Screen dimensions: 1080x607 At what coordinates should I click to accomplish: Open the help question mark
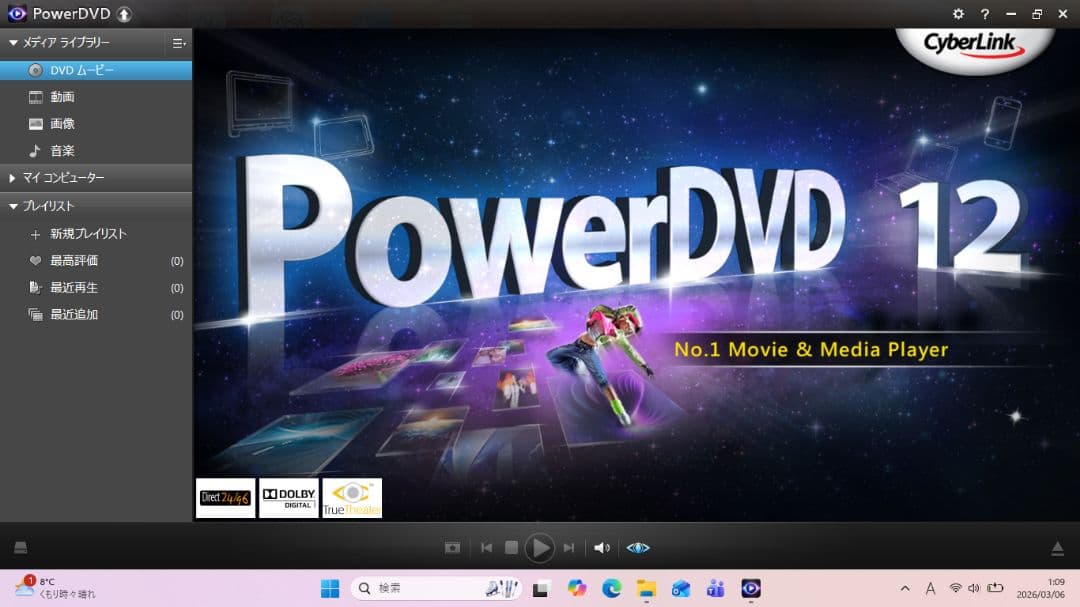(x=985, y=14)
